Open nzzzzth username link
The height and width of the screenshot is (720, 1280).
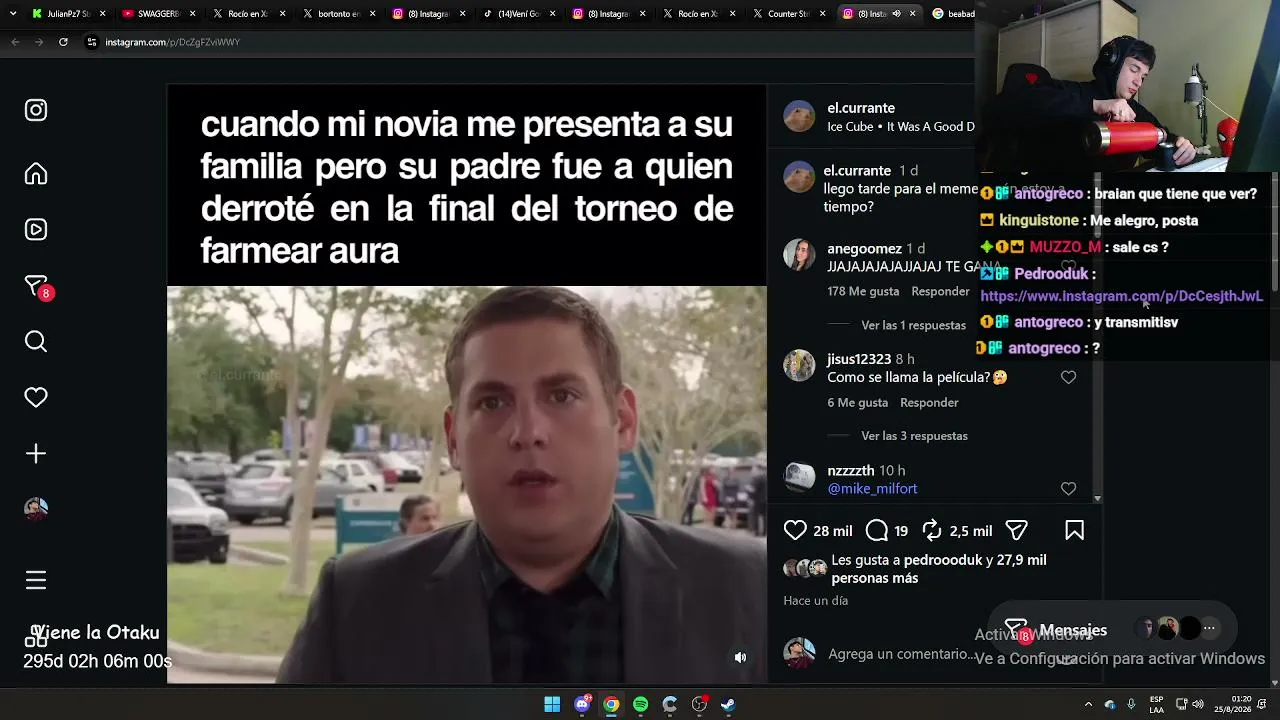click(x=851, y=470)
